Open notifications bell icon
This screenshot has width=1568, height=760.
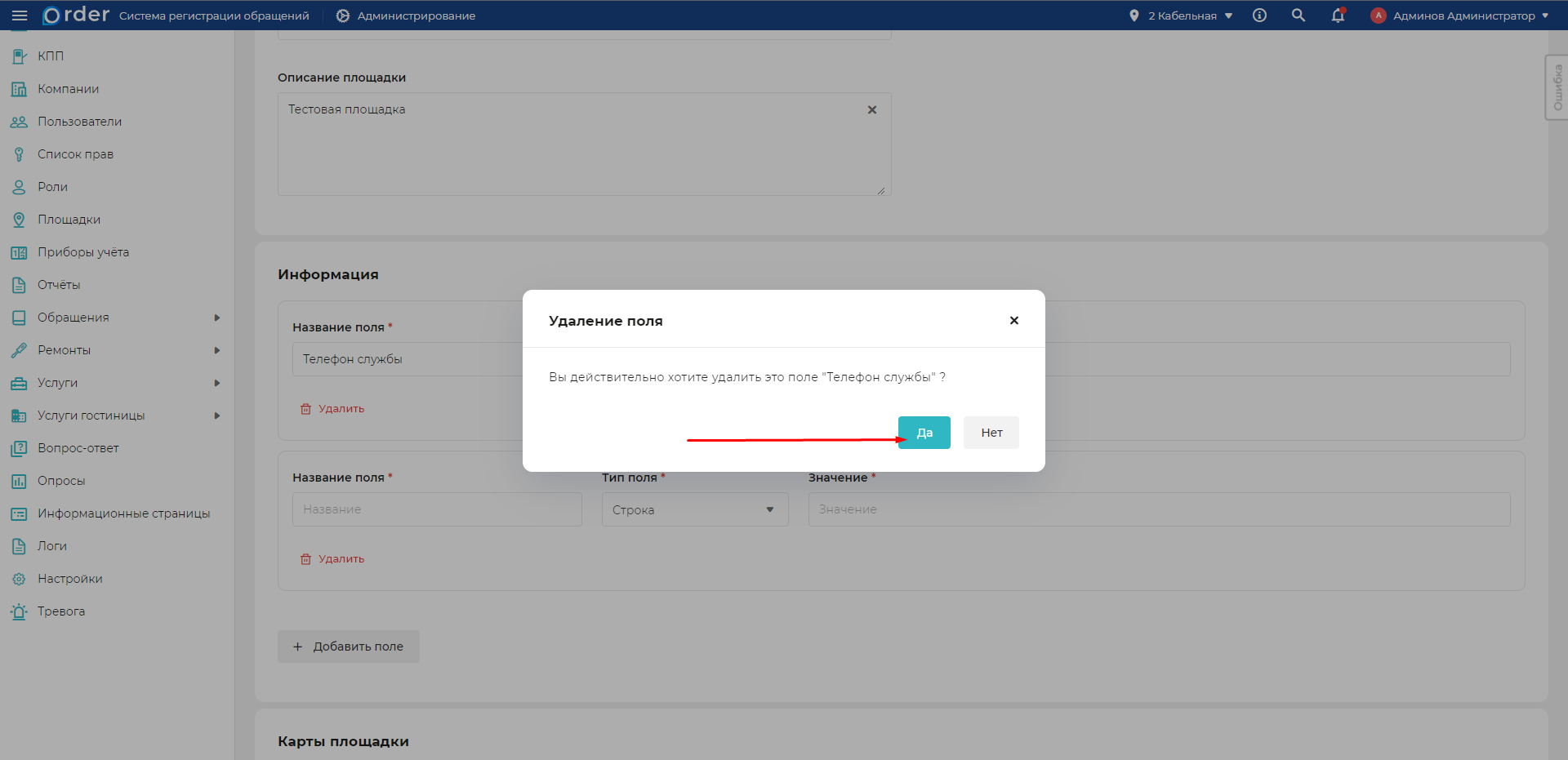click(1338, 16)
